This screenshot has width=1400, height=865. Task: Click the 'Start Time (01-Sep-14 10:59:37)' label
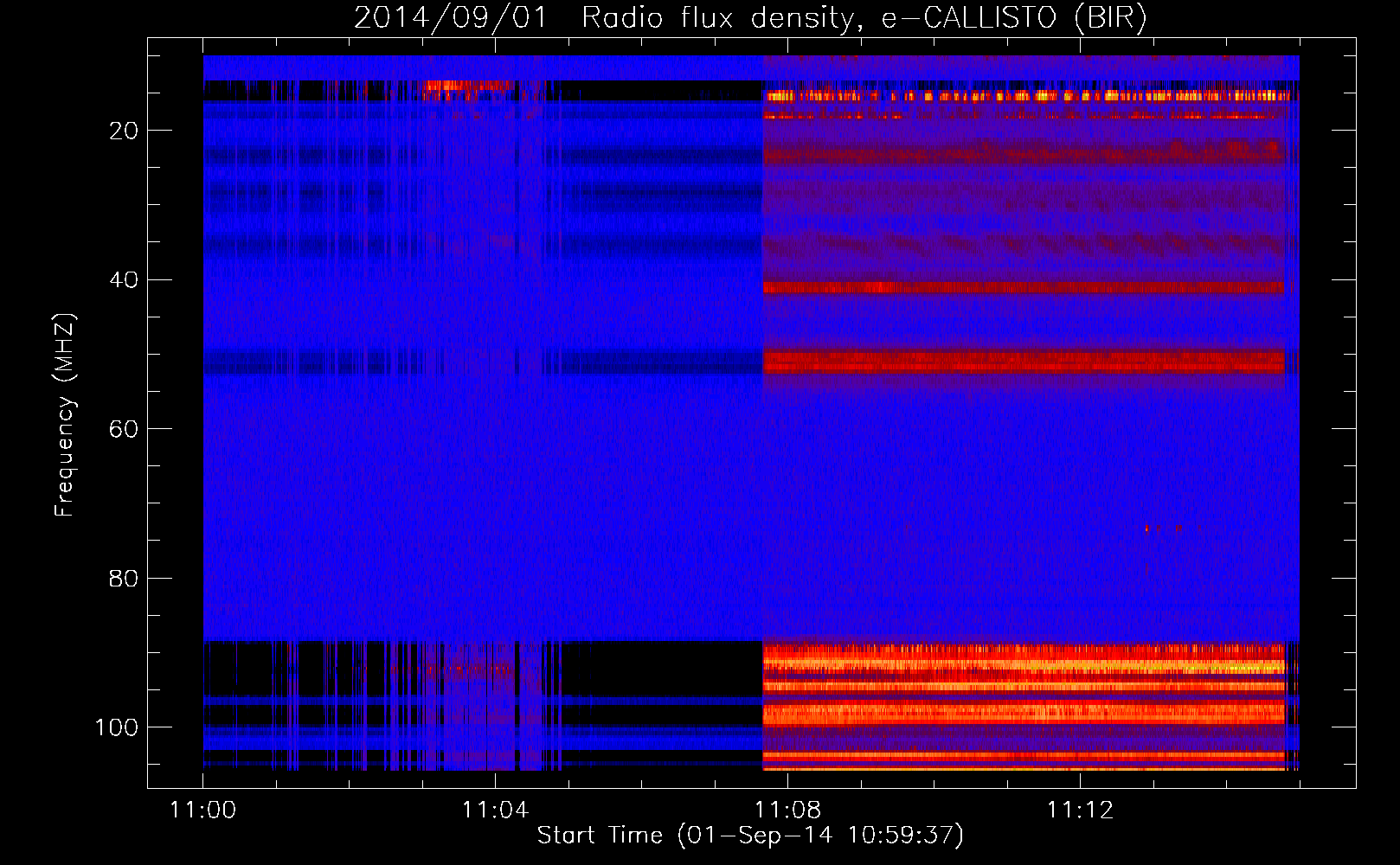[750, 836]
